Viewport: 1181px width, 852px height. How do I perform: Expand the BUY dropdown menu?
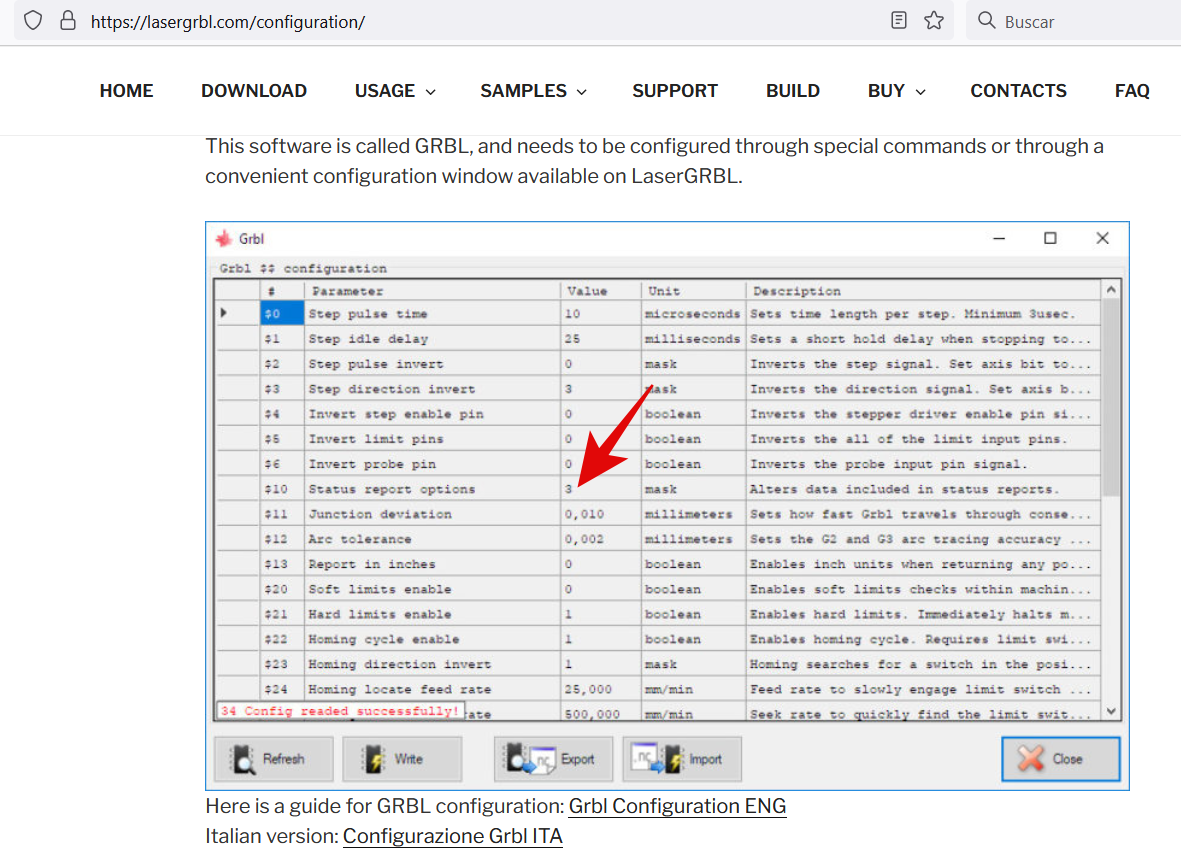[895, 90]
